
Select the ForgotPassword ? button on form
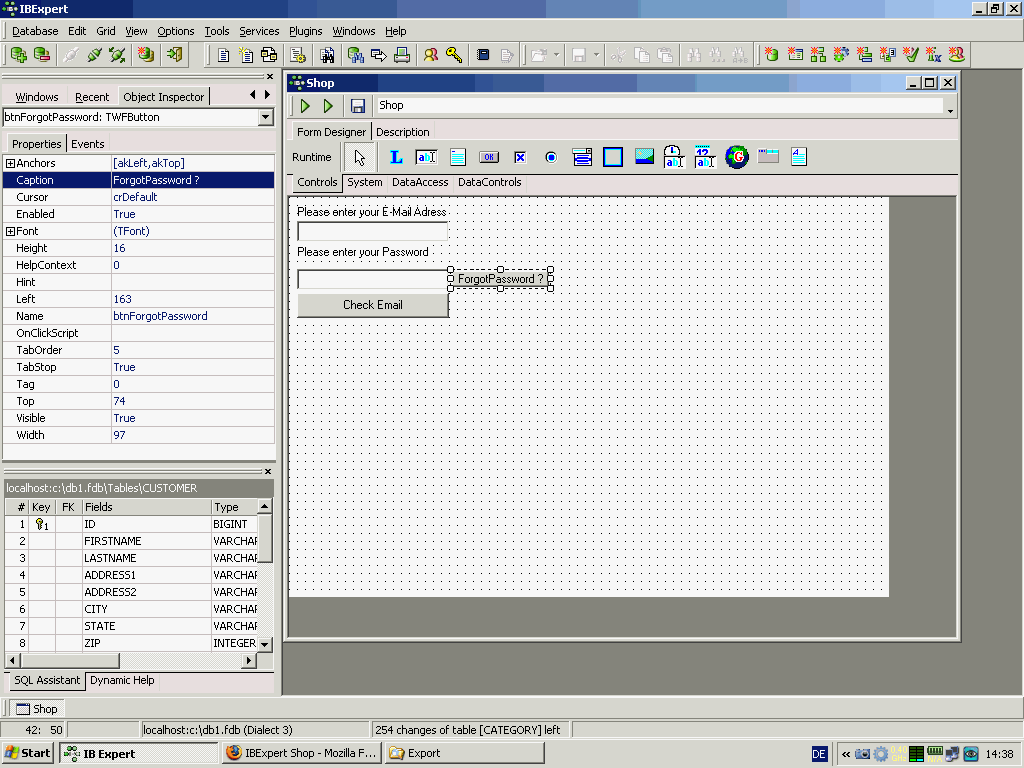pyautogui.click(x=501, y=279)
